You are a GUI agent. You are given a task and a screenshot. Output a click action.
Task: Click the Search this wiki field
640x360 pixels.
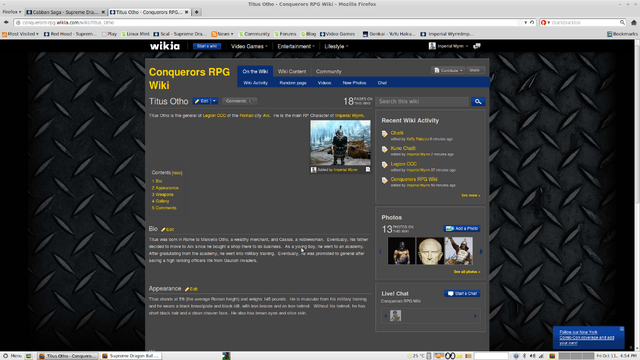422,102
